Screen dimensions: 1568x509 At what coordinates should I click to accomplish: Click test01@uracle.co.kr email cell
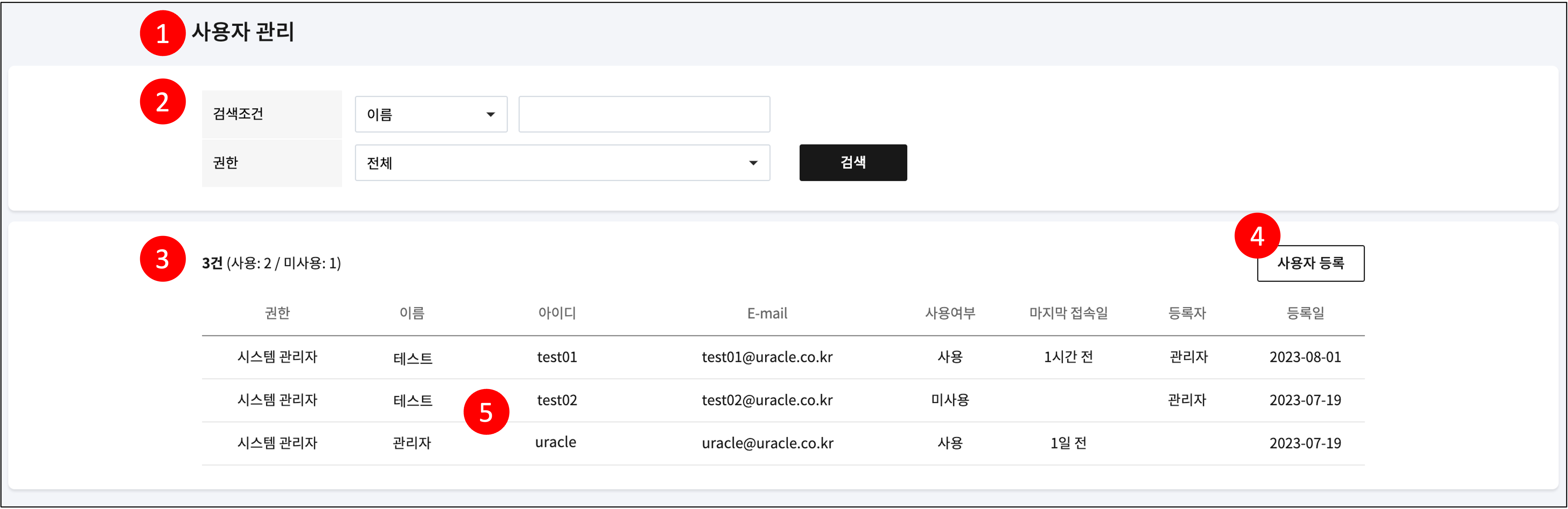tap(766, 357)
